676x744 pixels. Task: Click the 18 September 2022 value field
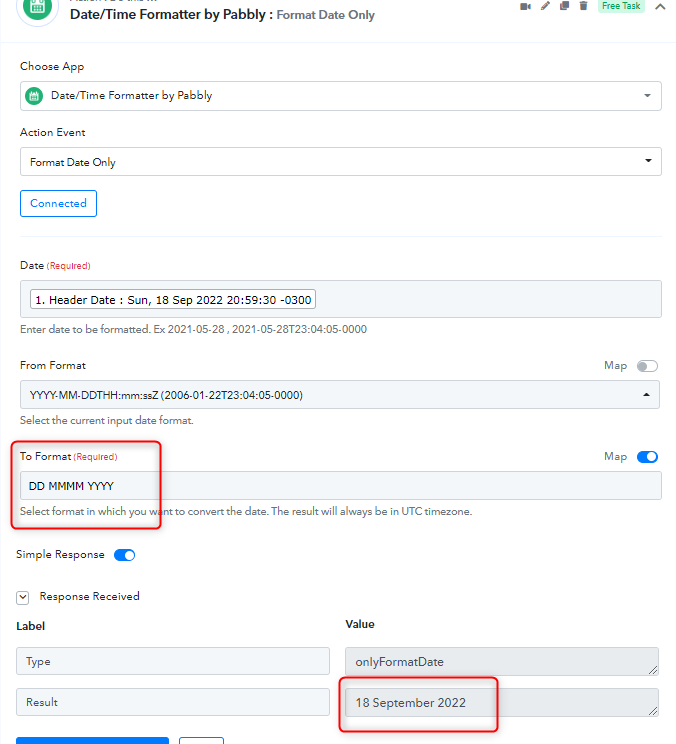502,703
